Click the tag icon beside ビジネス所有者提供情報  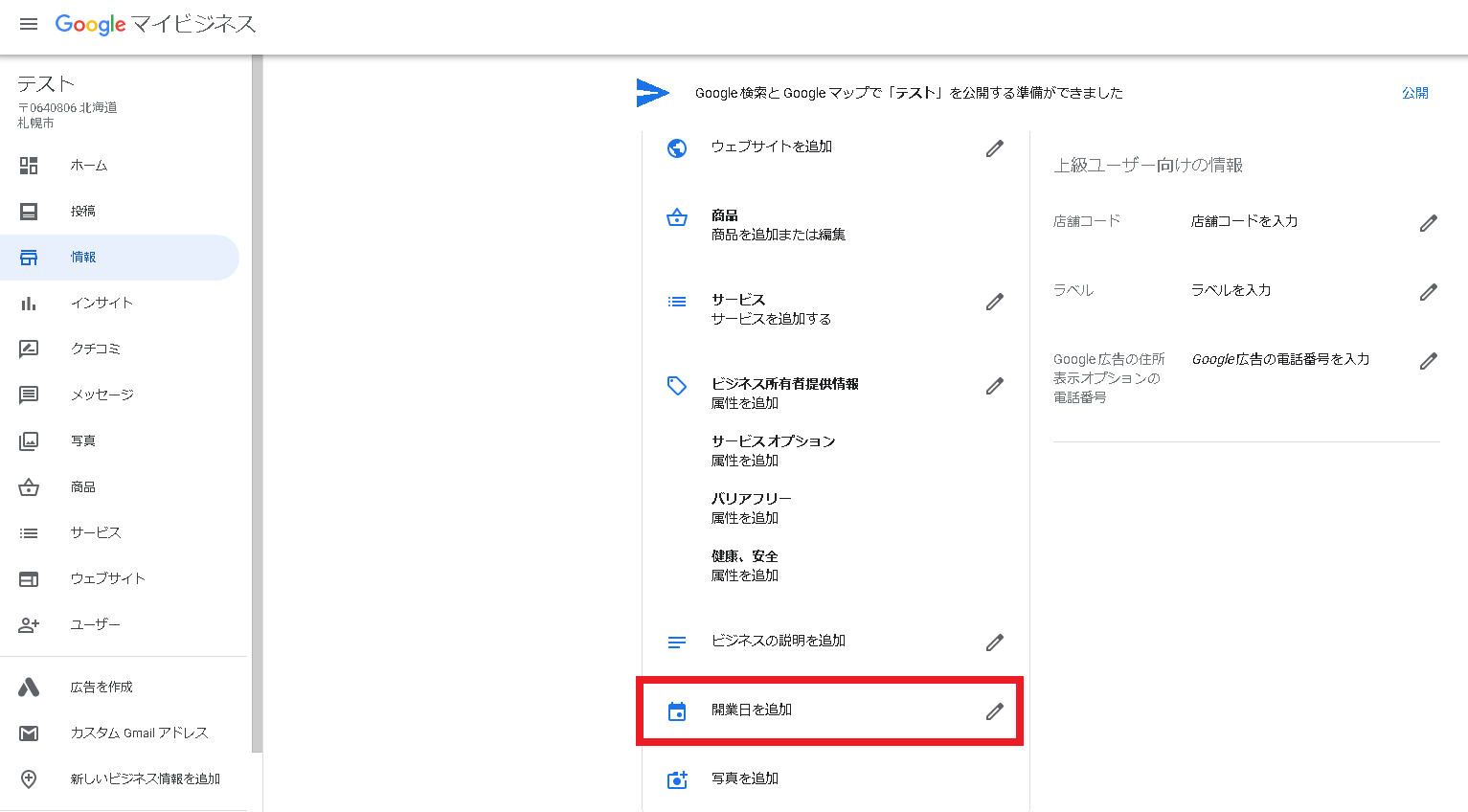[677, 386]
